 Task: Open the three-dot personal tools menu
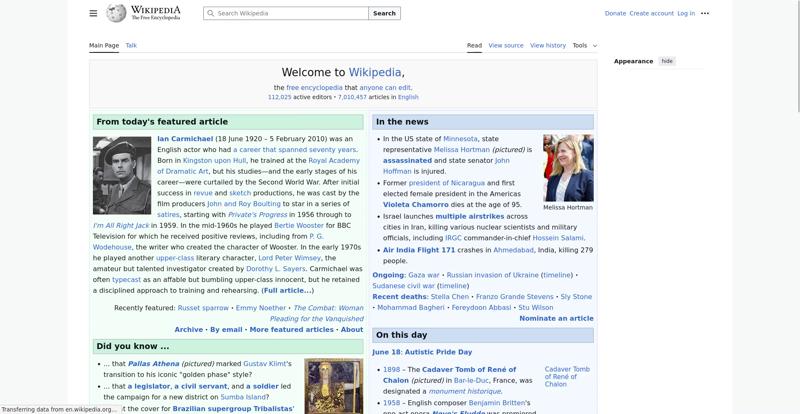point(705,13)
